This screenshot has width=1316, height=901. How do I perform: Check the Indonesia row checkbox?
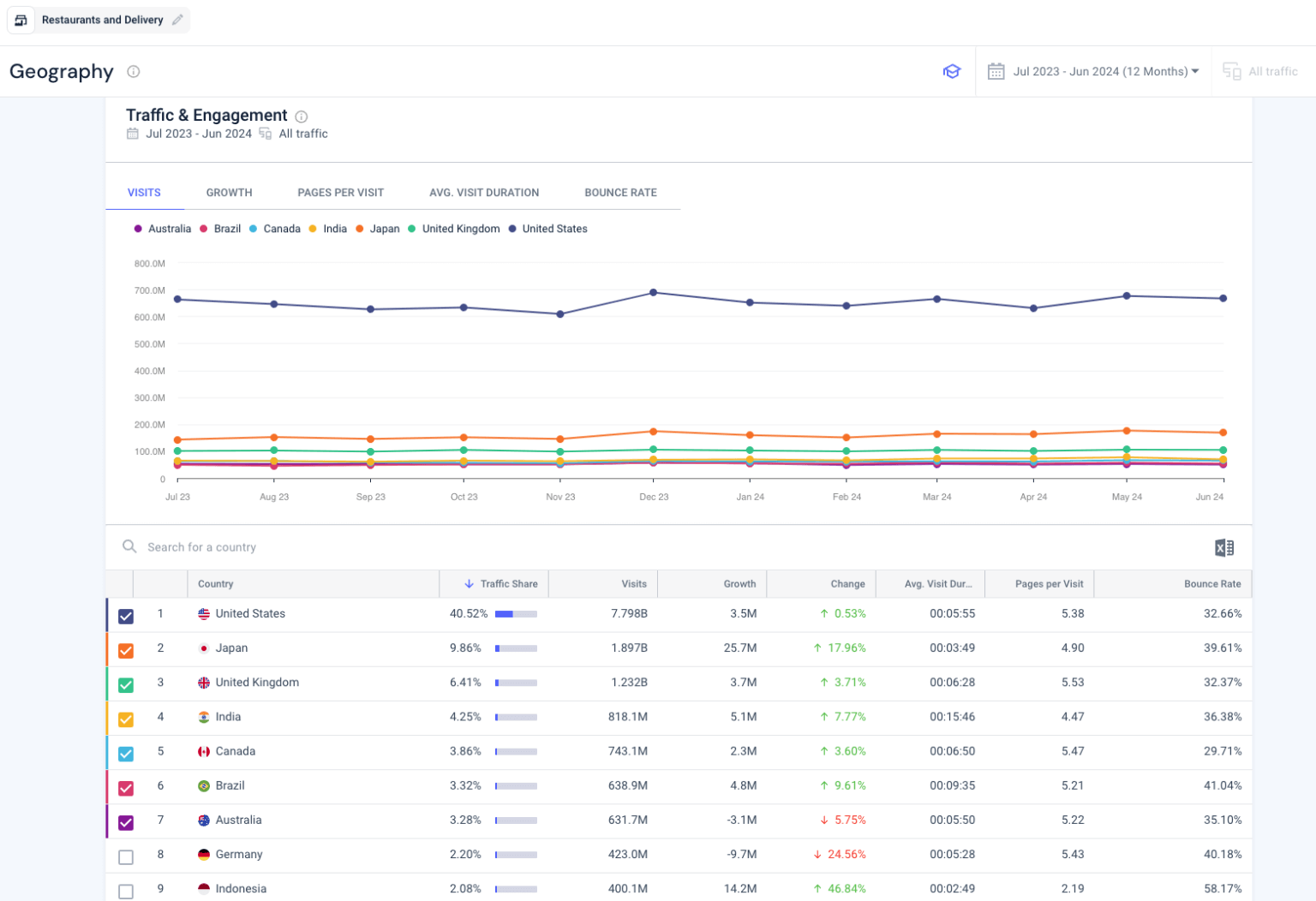[126, 891]
